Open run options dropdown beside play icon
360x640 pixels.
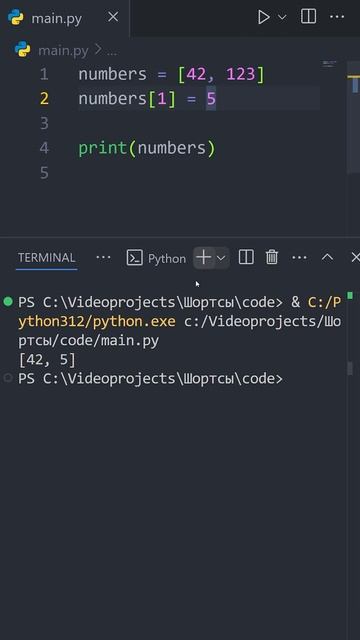click(282, 17)
